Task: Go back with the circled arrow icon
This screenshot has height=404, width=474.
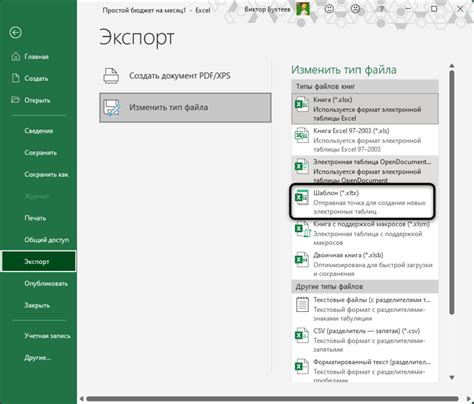Action: pyautogui.click(x=16, y=32)
